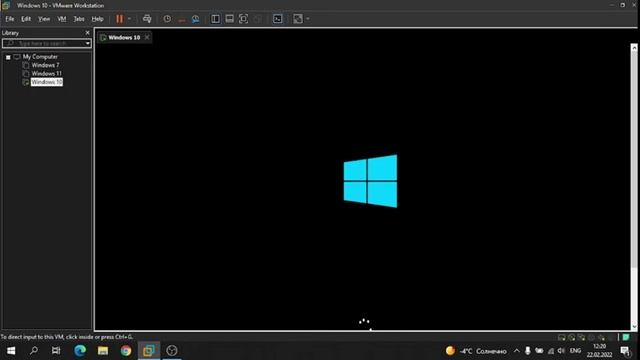Open File Explorer from the taskbar

(103, 351)
